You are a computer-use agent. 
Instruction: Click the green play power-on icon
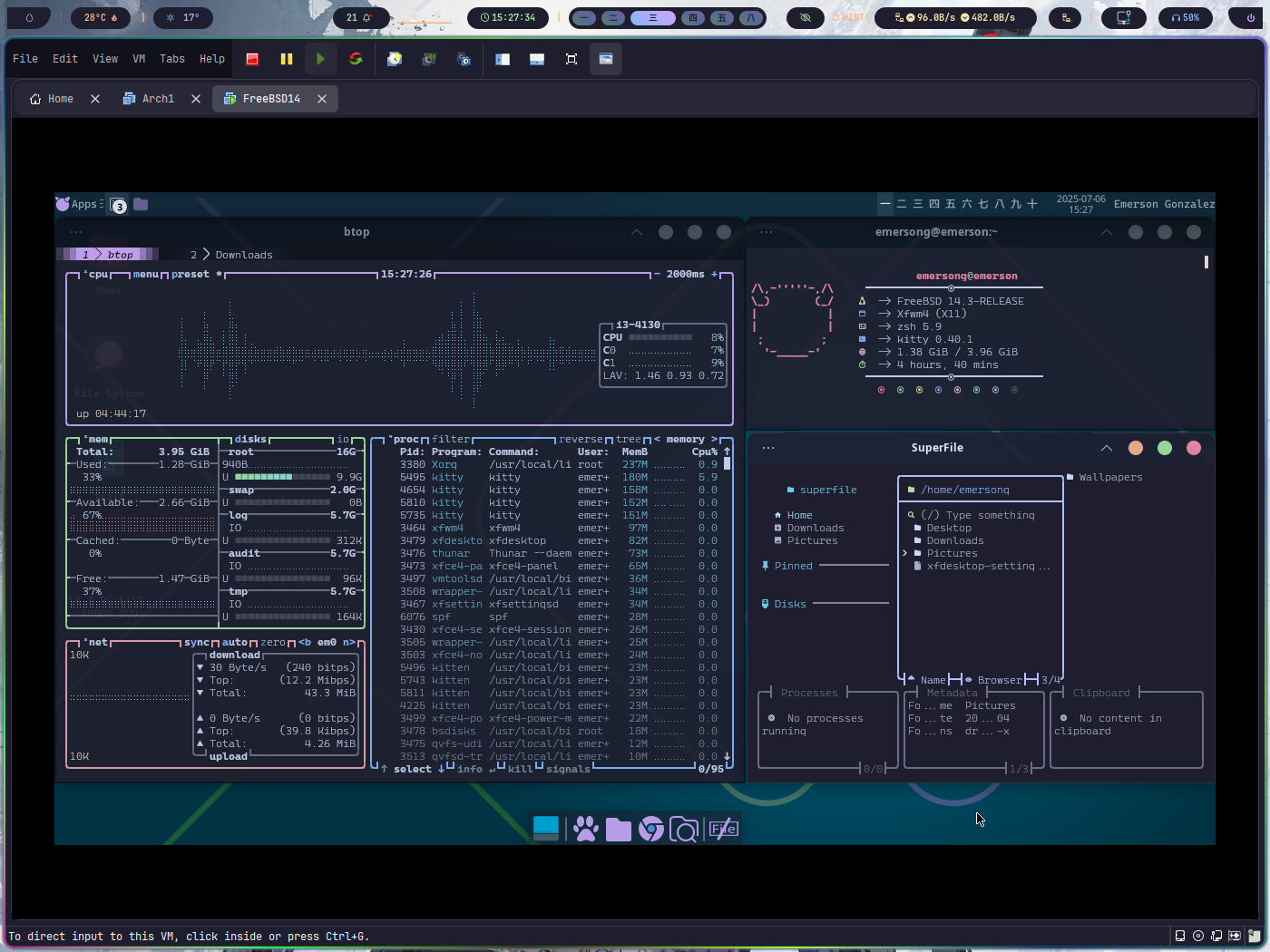[x=320, y=59]
